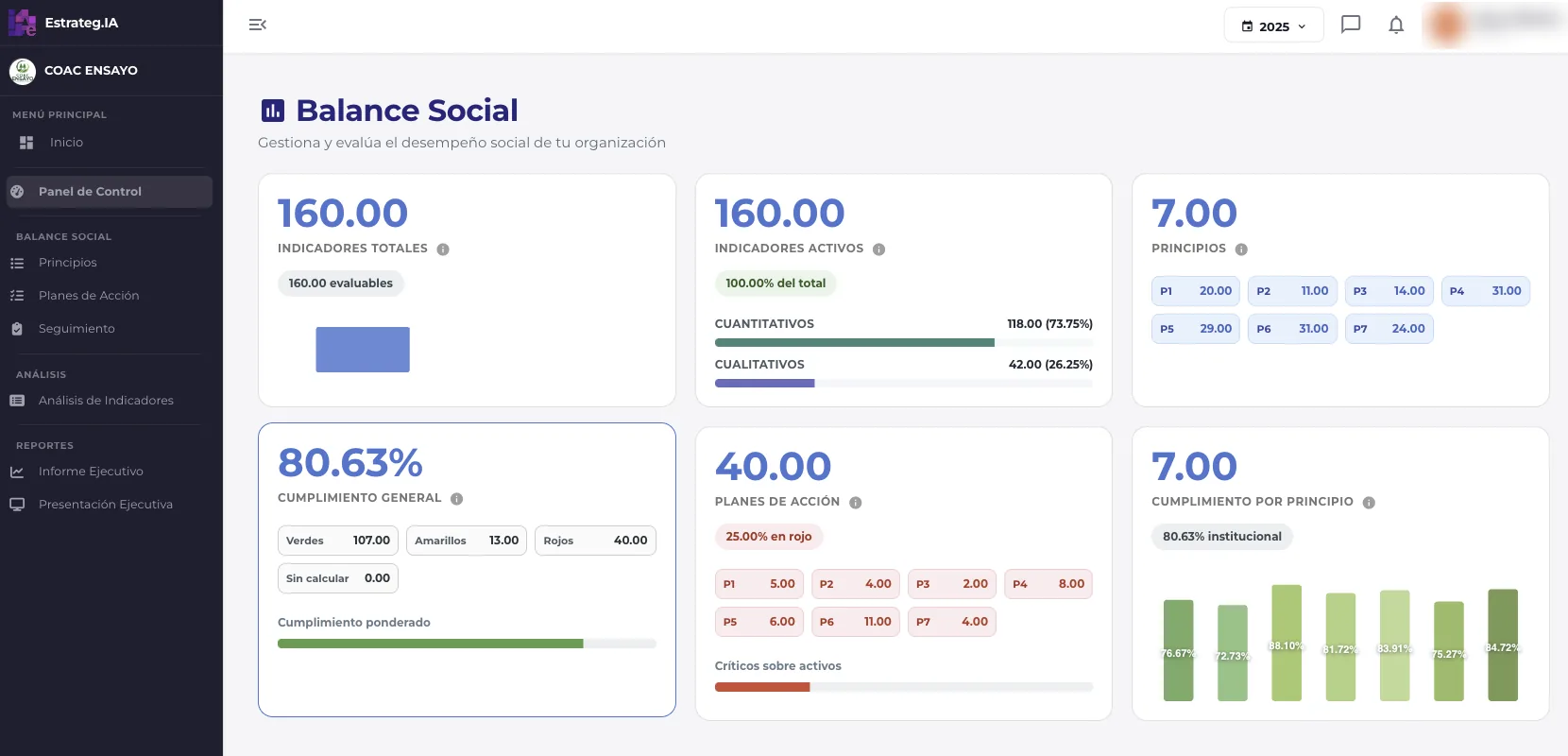Image resolution: width=1568 pixels, height=756 pixels.
Task: Click the Presentación Ejecutiva screen icon
Action: coord(17,505)
